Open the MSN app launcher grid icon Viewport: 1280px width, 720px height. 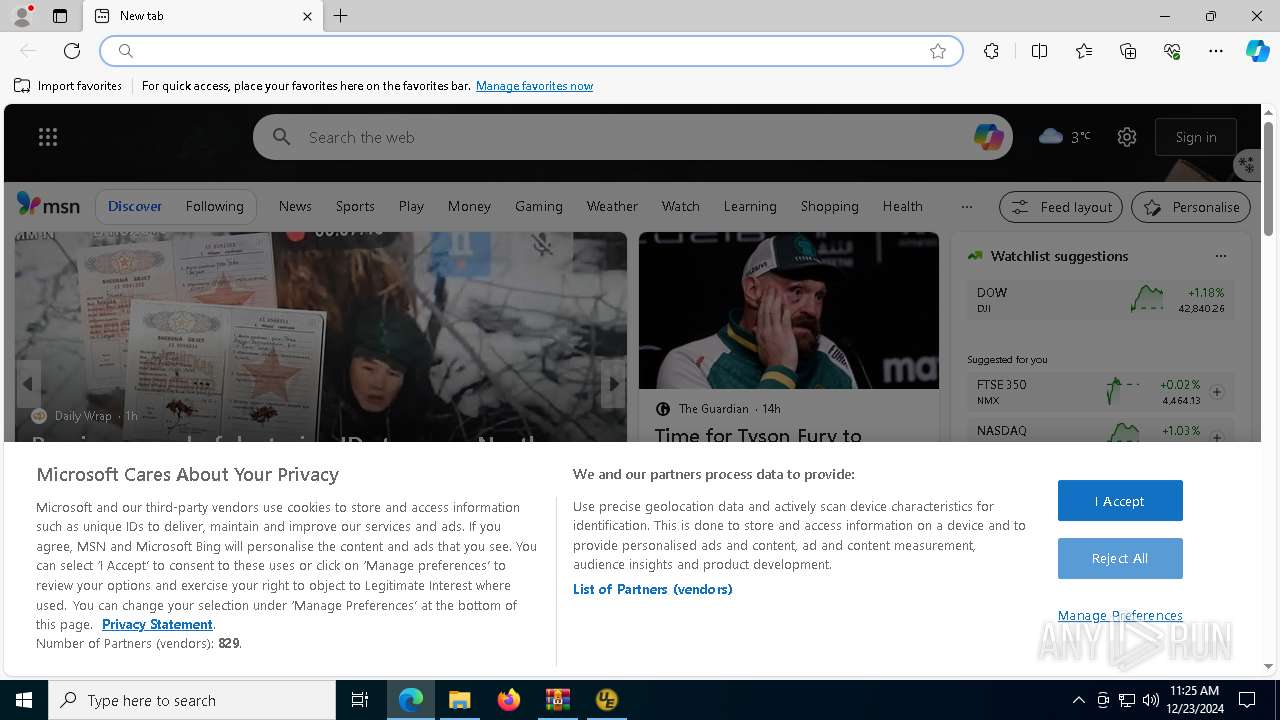[48, 137]
